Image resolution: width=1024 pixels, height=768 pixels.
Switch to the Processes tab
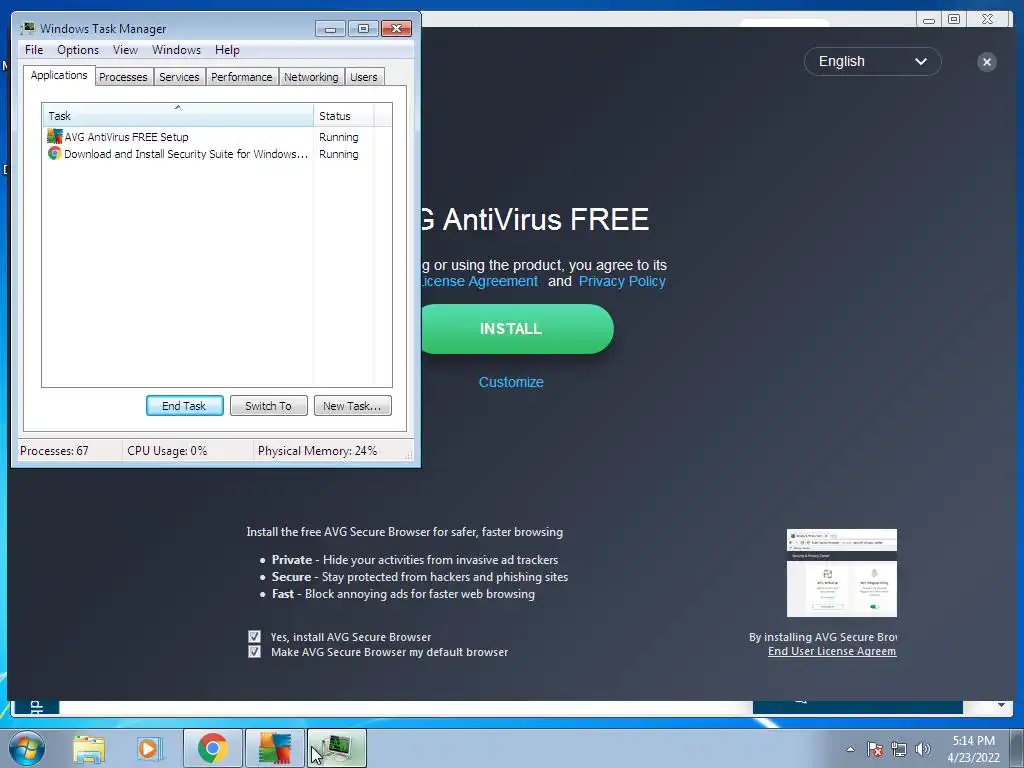123,77
